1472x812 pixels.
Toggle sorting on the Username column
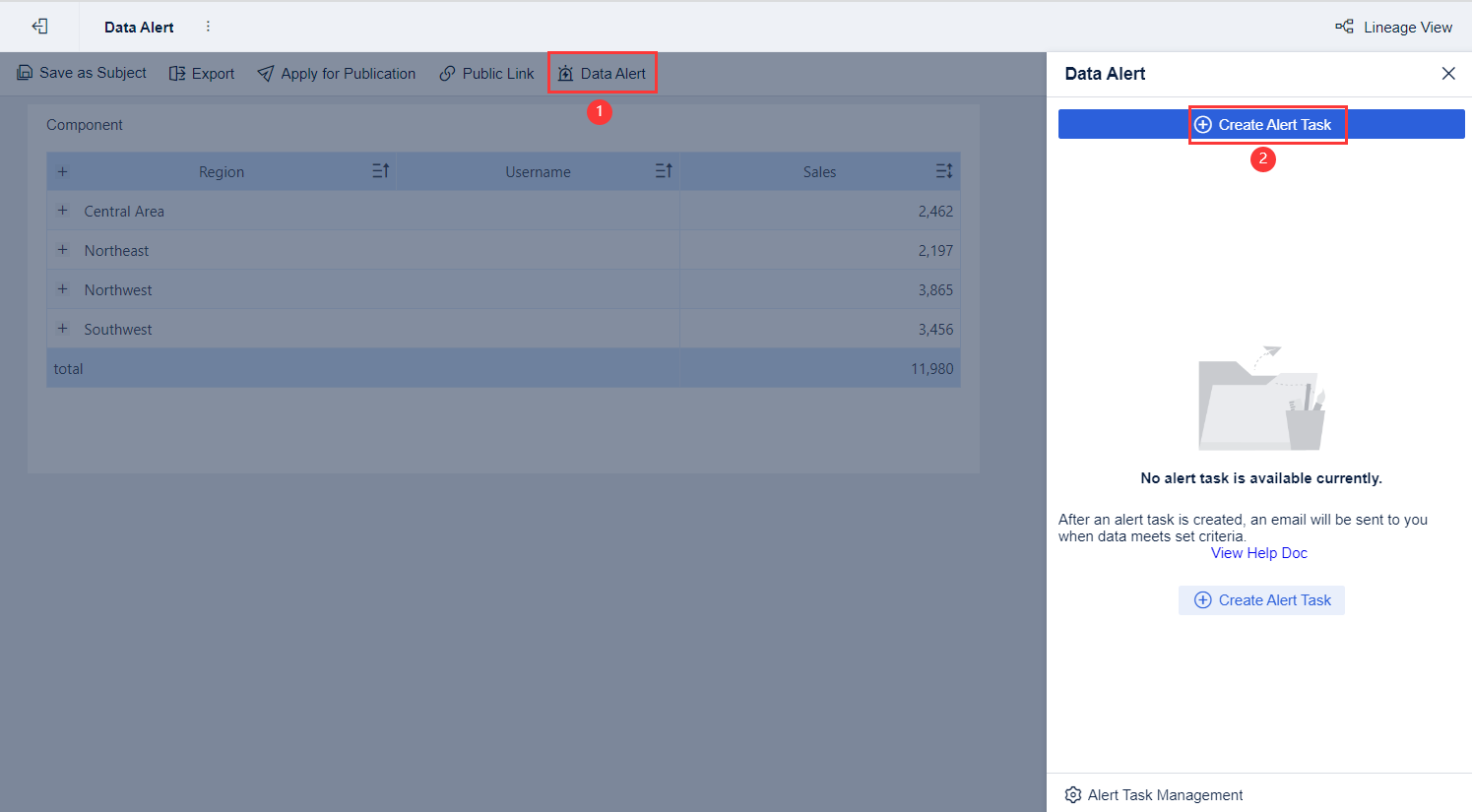(x=666, y=170)
